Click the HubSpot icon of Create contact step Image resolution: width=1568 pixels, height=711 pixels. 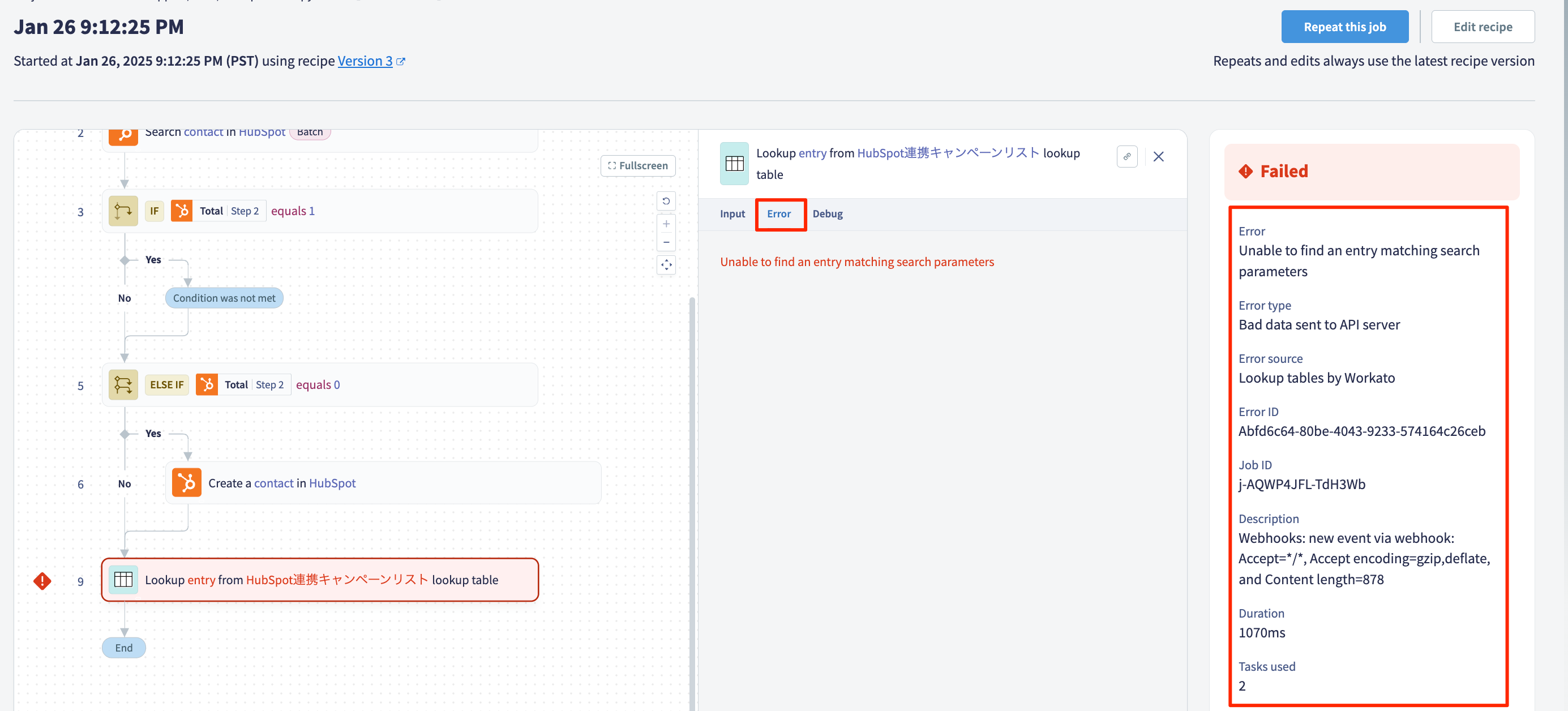[186, 483]
